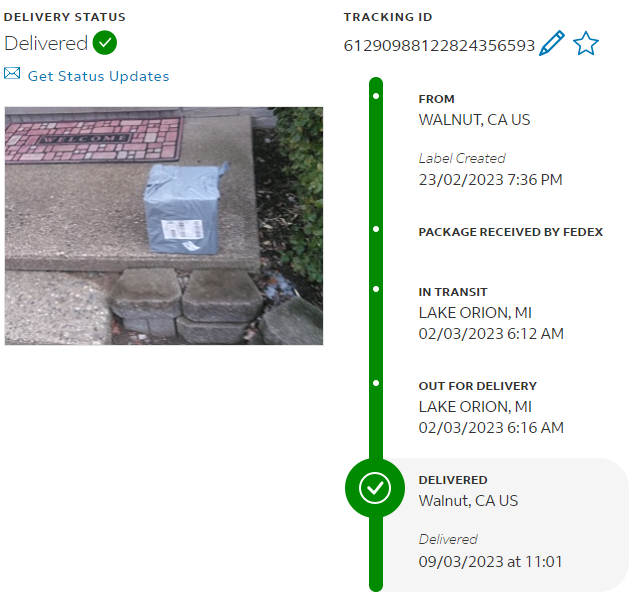Click the Out for Delivery timeline dot
636x605 pixels.
(376, 383)
